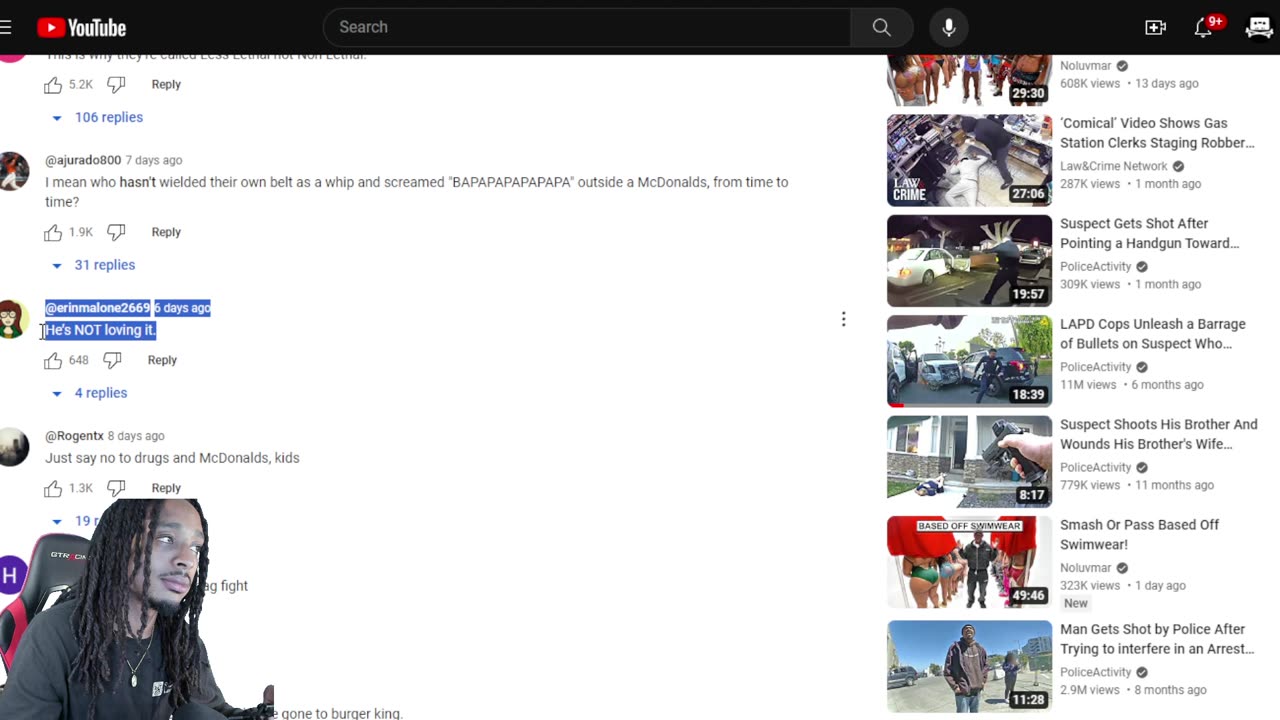Focus the YouTube search field
1280x720 pixels.
587,27
